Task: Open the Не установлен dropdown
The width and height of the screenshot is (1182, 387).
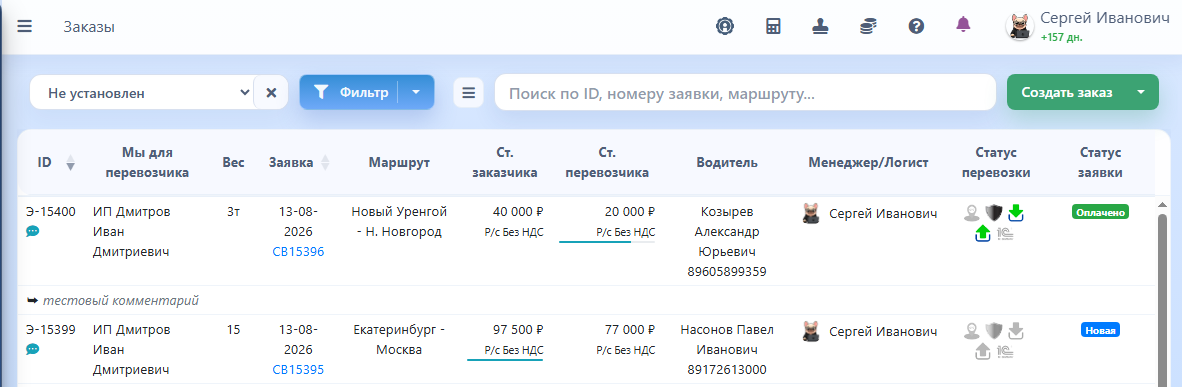Action: (142, 93)
